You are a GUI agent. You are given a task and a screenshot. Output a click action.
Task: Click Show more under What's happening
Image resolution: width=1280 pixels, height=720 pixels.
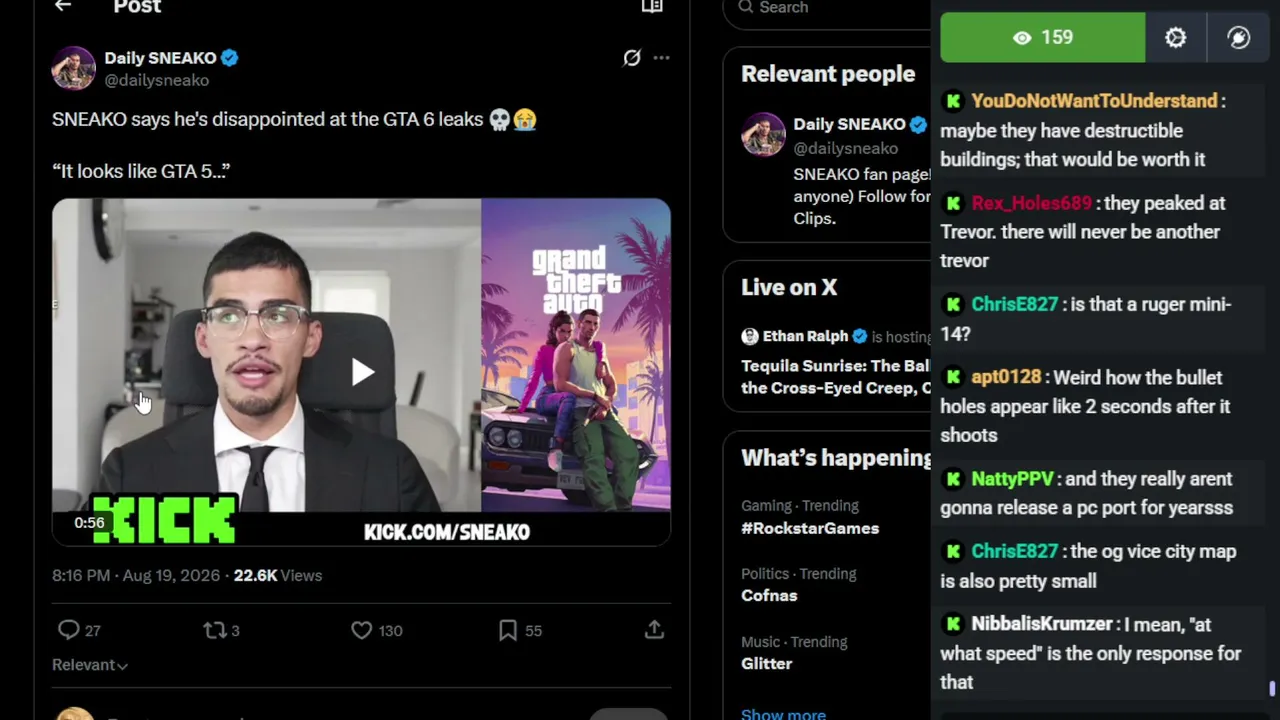[783, 714]
